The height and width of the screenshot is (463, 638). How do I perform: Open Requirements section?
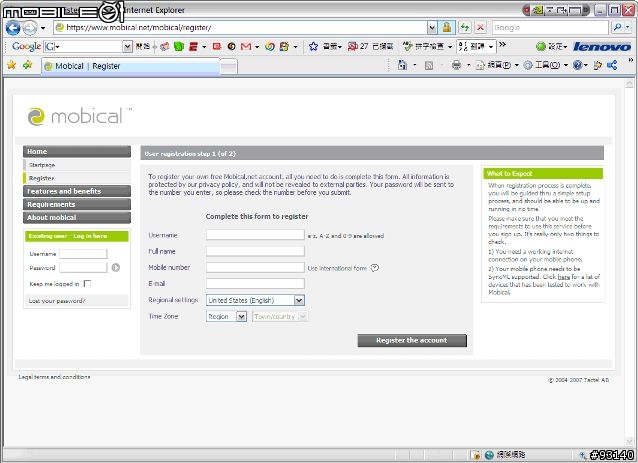[77, 204]
